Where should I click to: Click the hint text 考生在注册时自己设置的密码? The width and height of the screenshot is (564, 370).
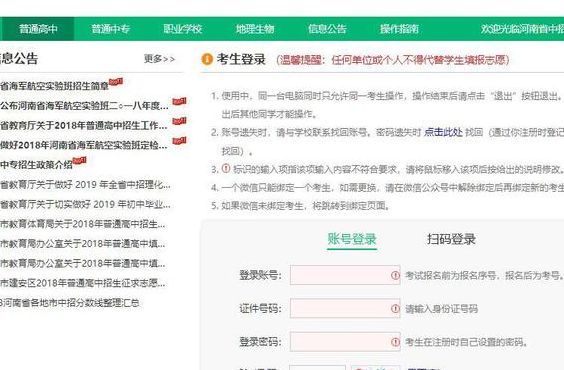tap(466, 342)
